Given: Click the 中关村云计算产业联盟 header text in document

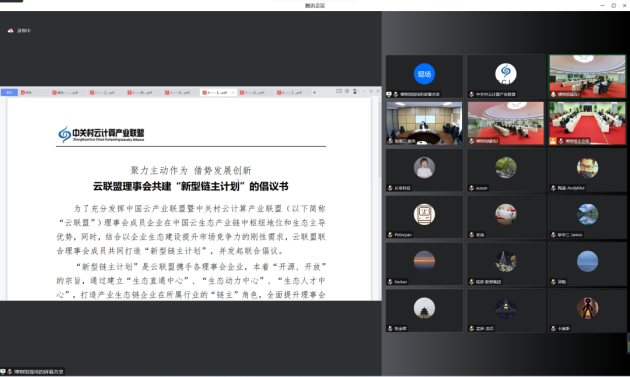Looking at the screenshot, I should point(108,133).
